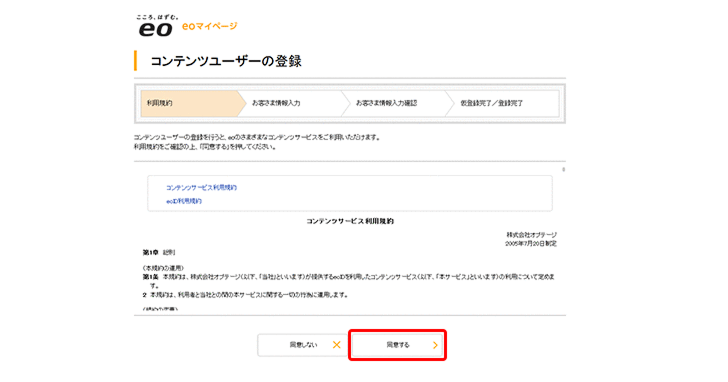Click the 第1章 総則 heading
728x382 pixels.
(159, 252)
